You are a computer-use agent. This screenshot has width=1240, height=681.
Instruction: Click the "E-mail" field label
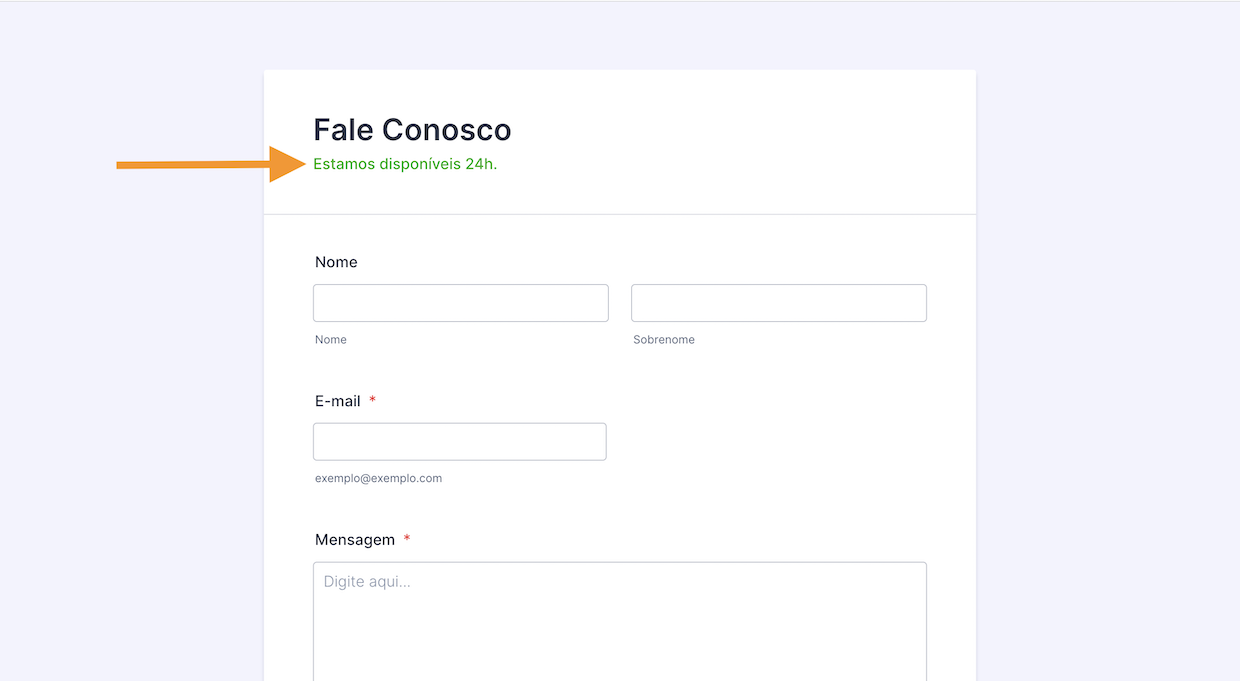338,401
